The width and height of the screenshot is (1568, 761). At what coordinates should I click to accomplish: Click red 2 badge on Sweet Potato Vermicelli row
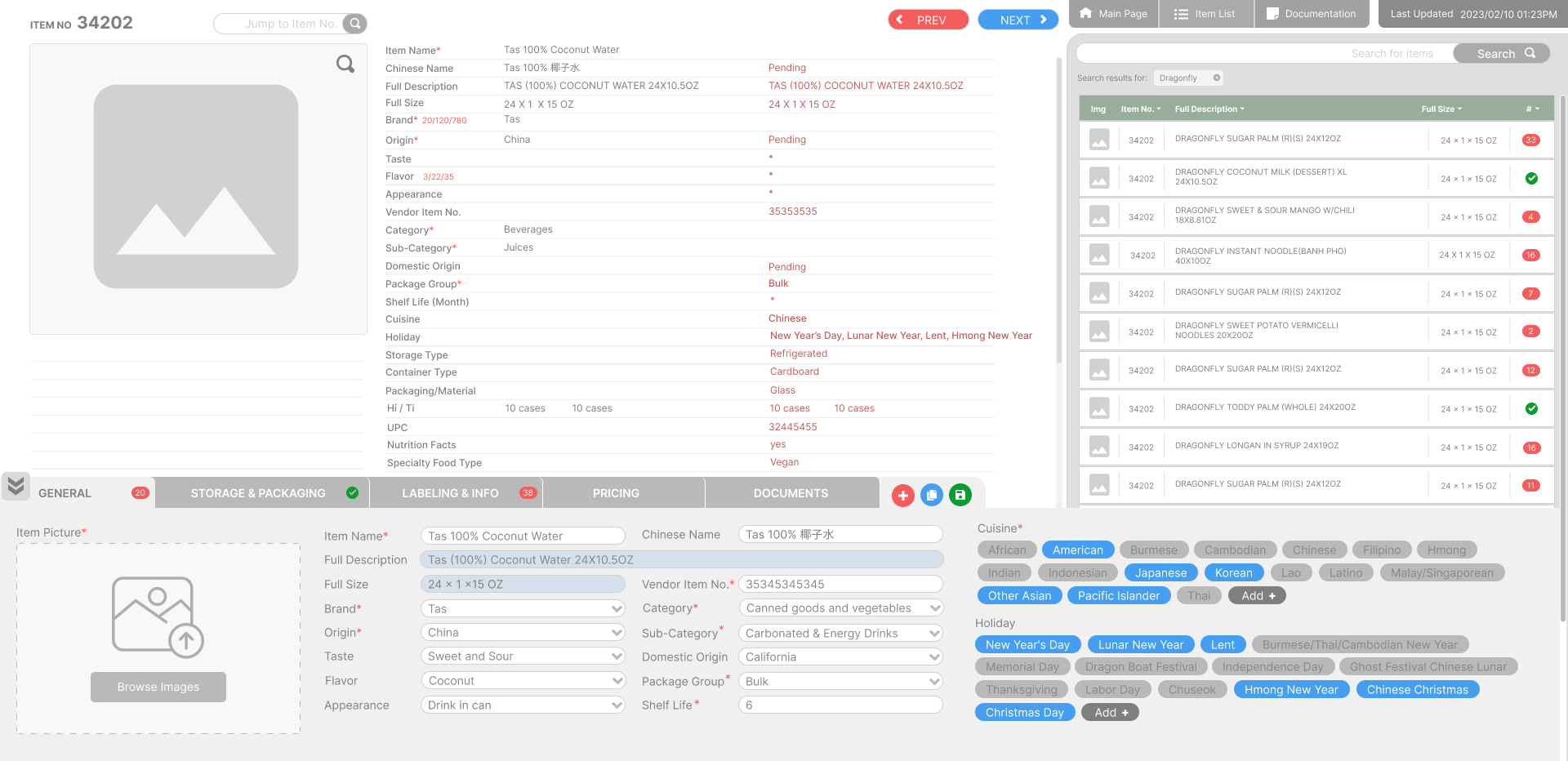[1530, 332]
